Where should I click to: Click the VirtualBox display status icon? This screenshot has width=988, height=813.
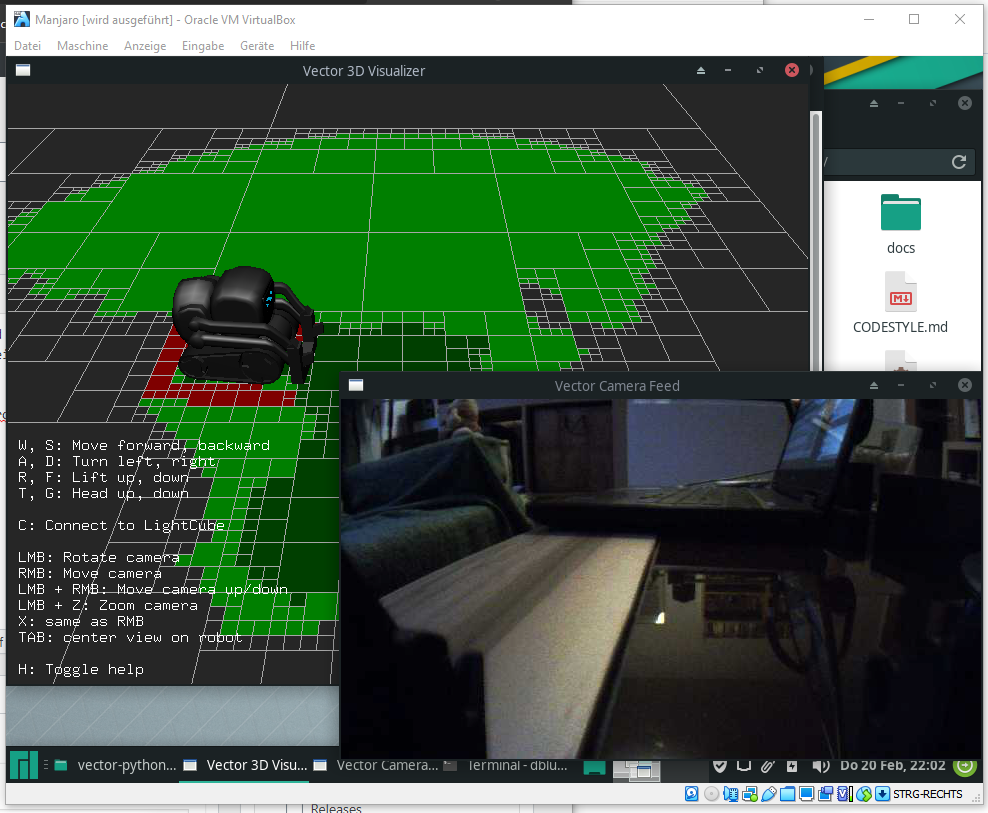[x=807, y=794]
